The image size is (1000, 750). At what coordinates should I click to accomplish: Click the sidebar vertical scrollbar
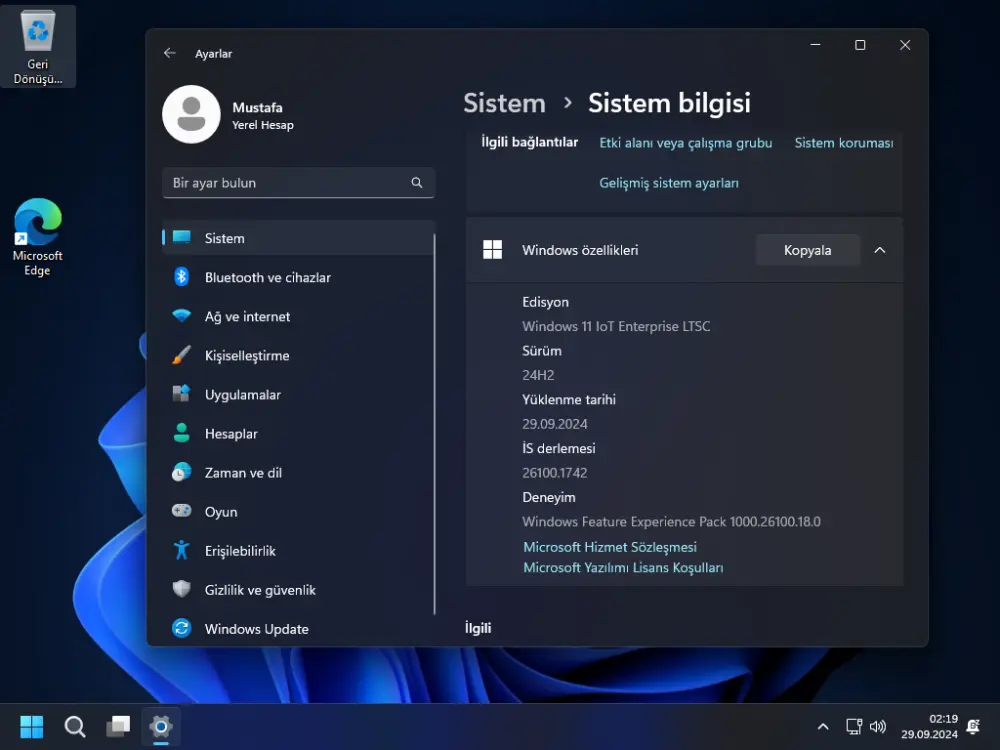point(434,423)
